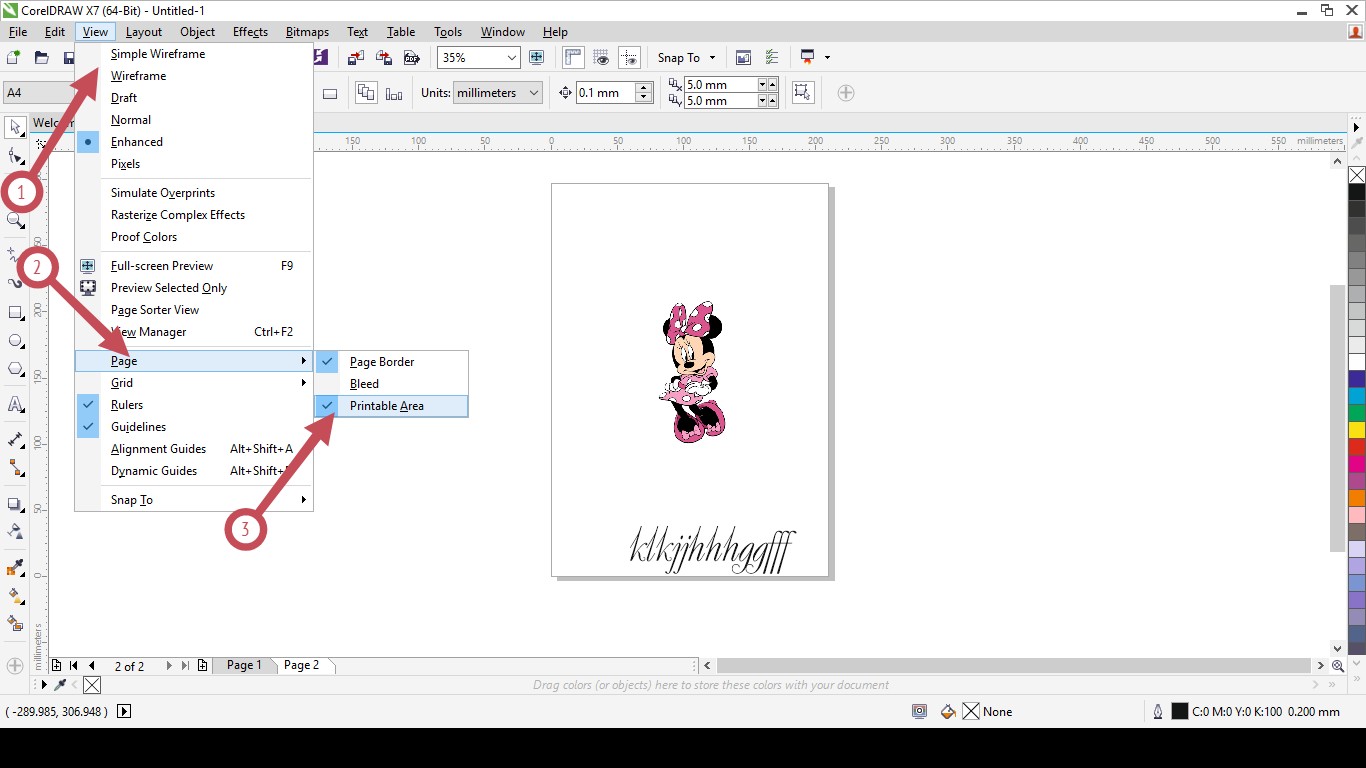Viewport: 1366px width, 768px height.
Task: Select the Smart Fill tool
Action: pos(15,623)
